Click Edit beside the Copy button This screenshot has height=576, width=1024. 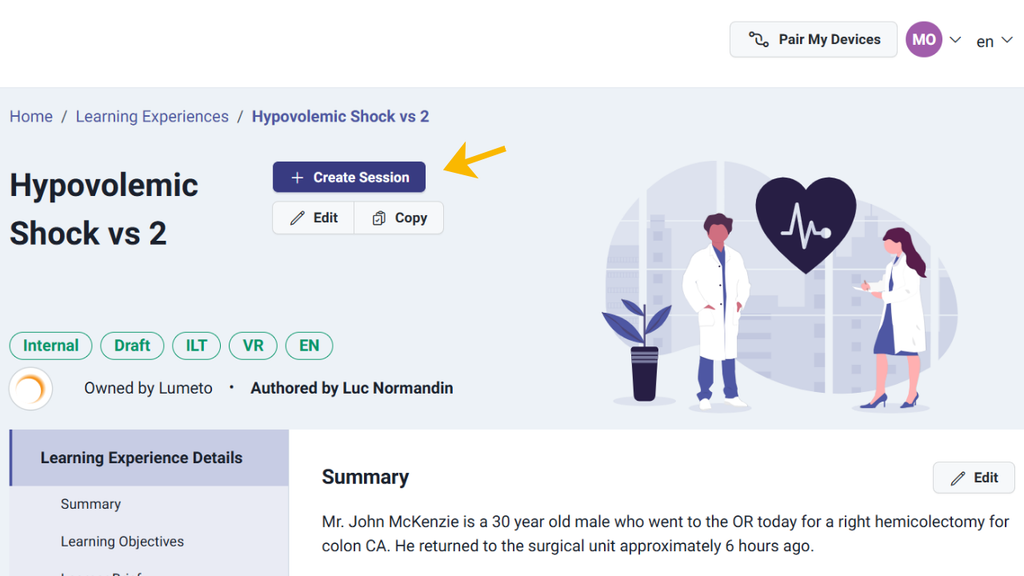click(313, 217)
